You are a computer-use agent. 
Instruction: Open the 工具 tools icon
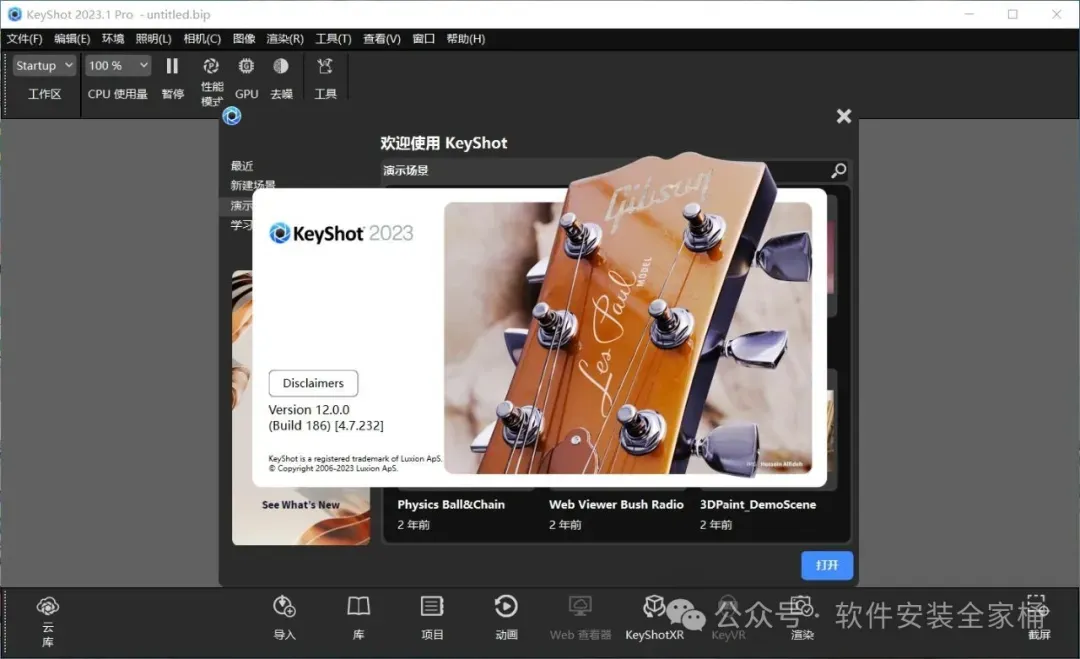325,66
